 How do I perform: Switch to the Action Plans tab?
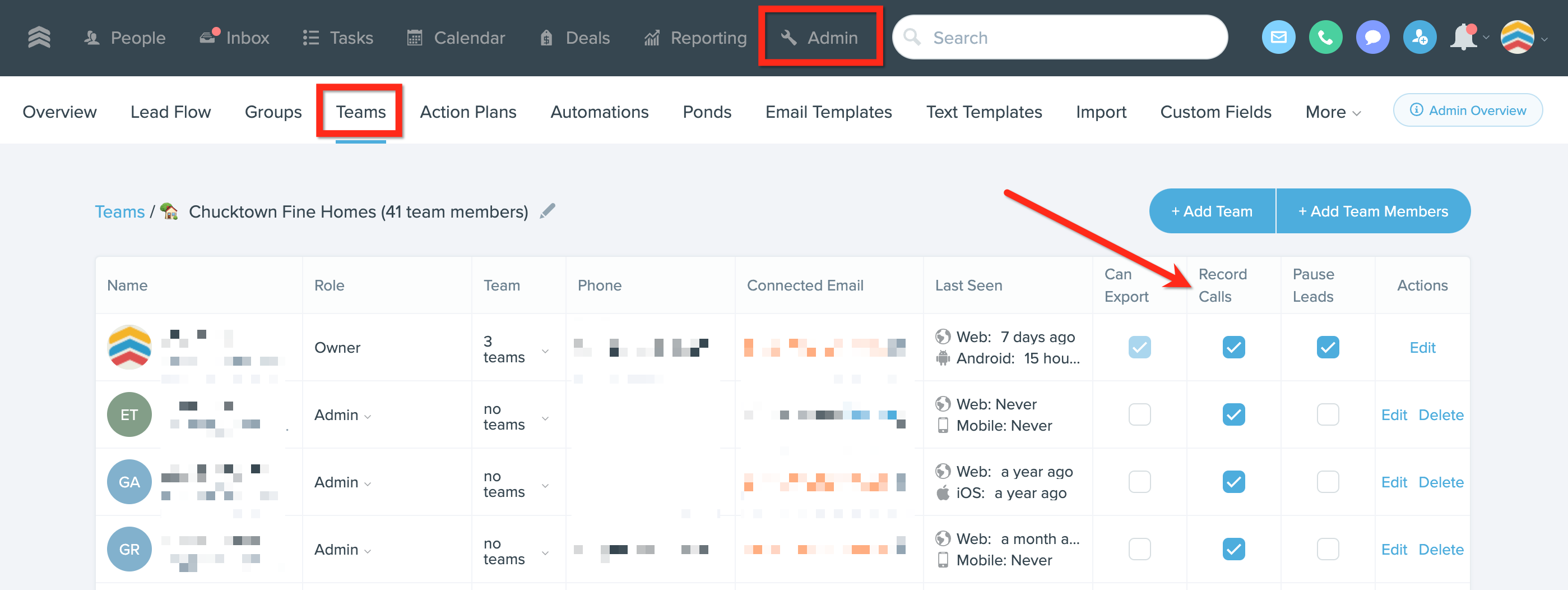[467, 112]
